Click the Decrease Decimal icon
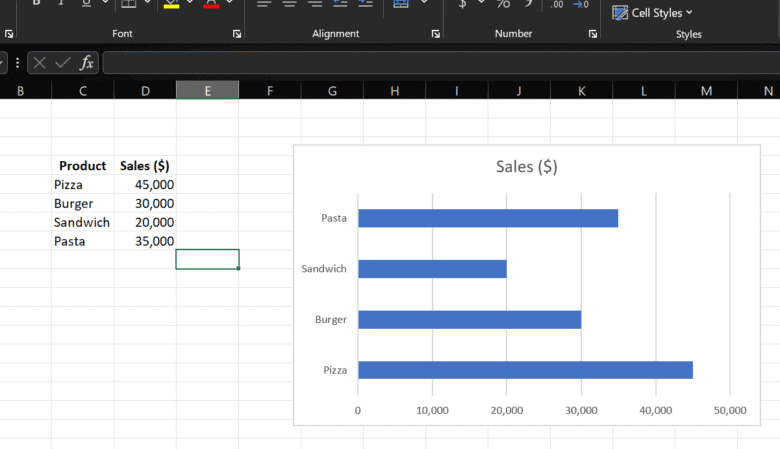Image resolution: width=780 pixels, height=449 pixels. pos(581,4)
